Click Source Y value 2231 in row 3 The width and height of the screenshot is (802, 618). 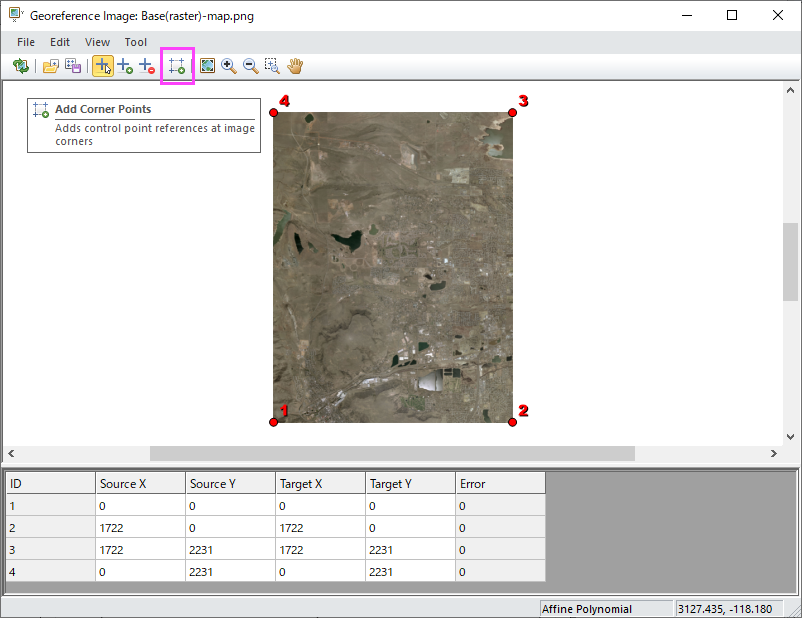(x=231, y=550)
